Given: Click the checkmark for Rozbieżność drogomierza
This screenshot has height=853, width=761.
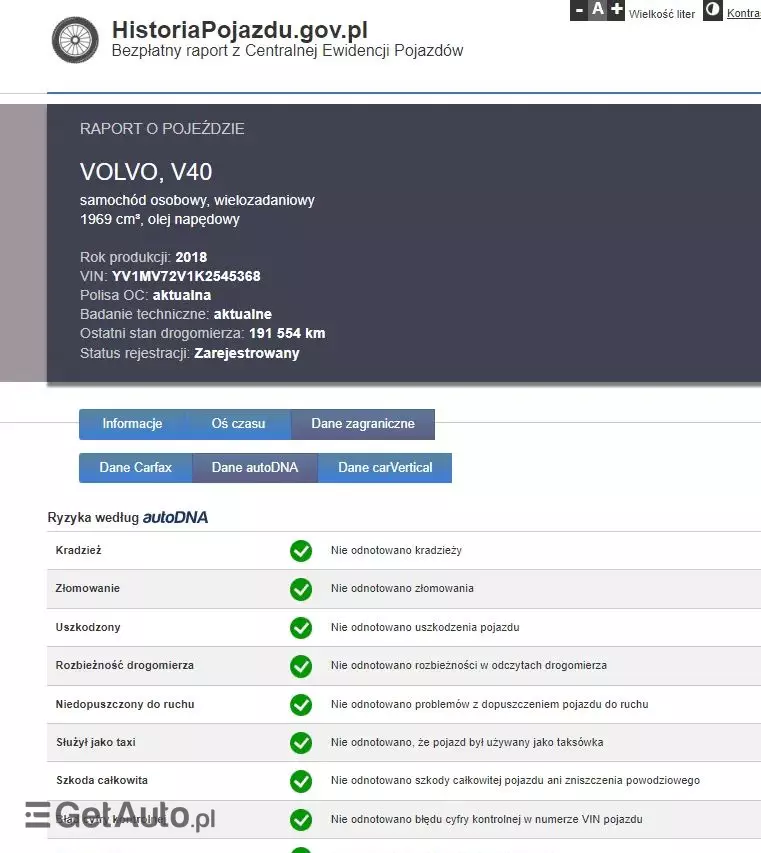Looking at the screenshot, I should coord(301,666).
